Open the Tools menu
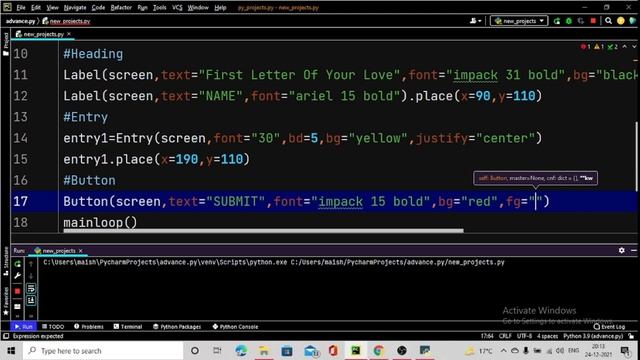The width and height of the screenshot is (640, 360). 159,7
